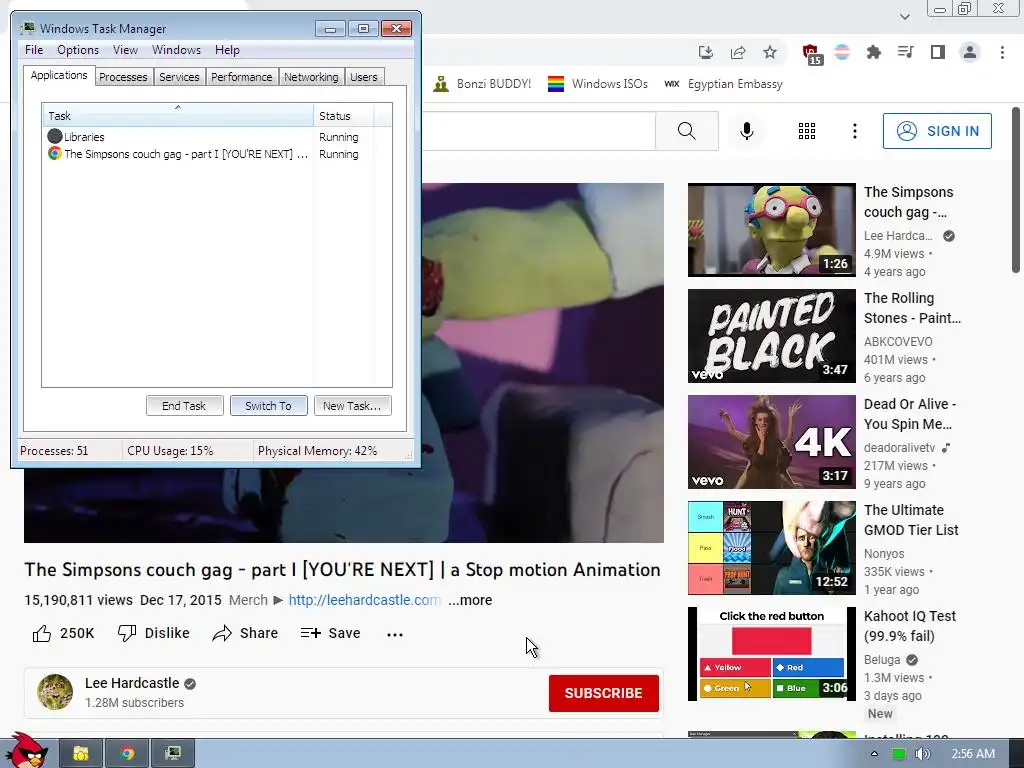Switch to the Networking tab
The height and width of the screenshot is (768, 1024).
(311, 77)
